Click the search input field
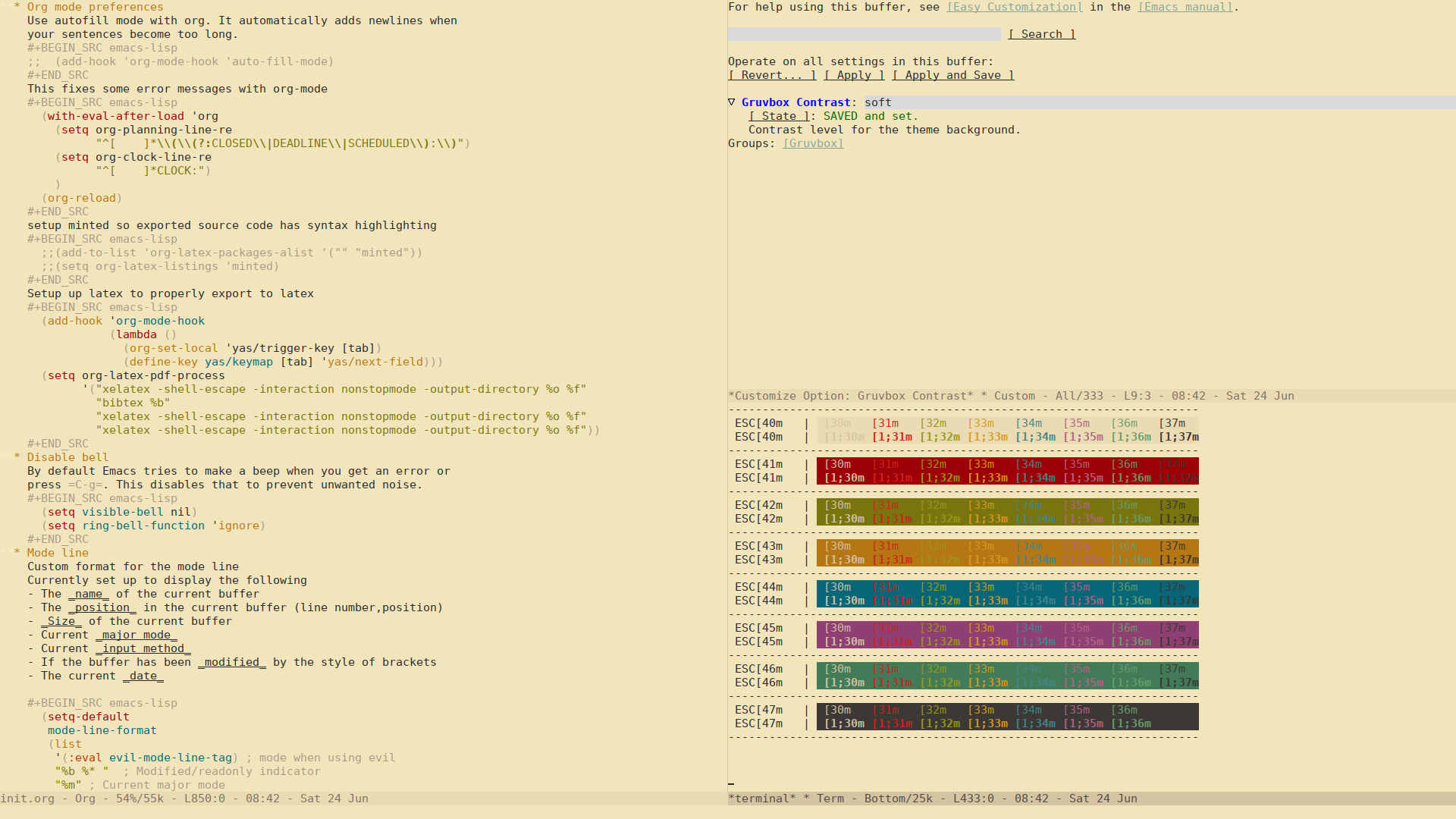1456x819 pixels. click(x=864, y=33)
